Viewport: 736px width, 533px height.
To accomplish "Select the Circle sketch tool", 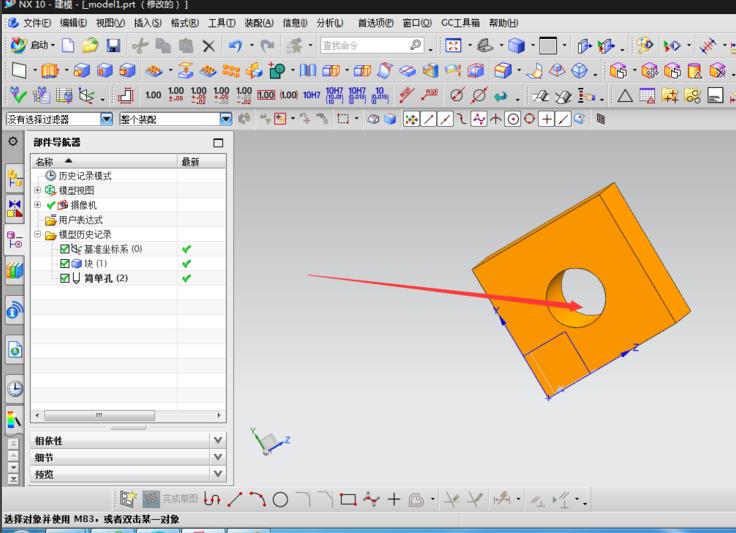I will click(280, 498).
